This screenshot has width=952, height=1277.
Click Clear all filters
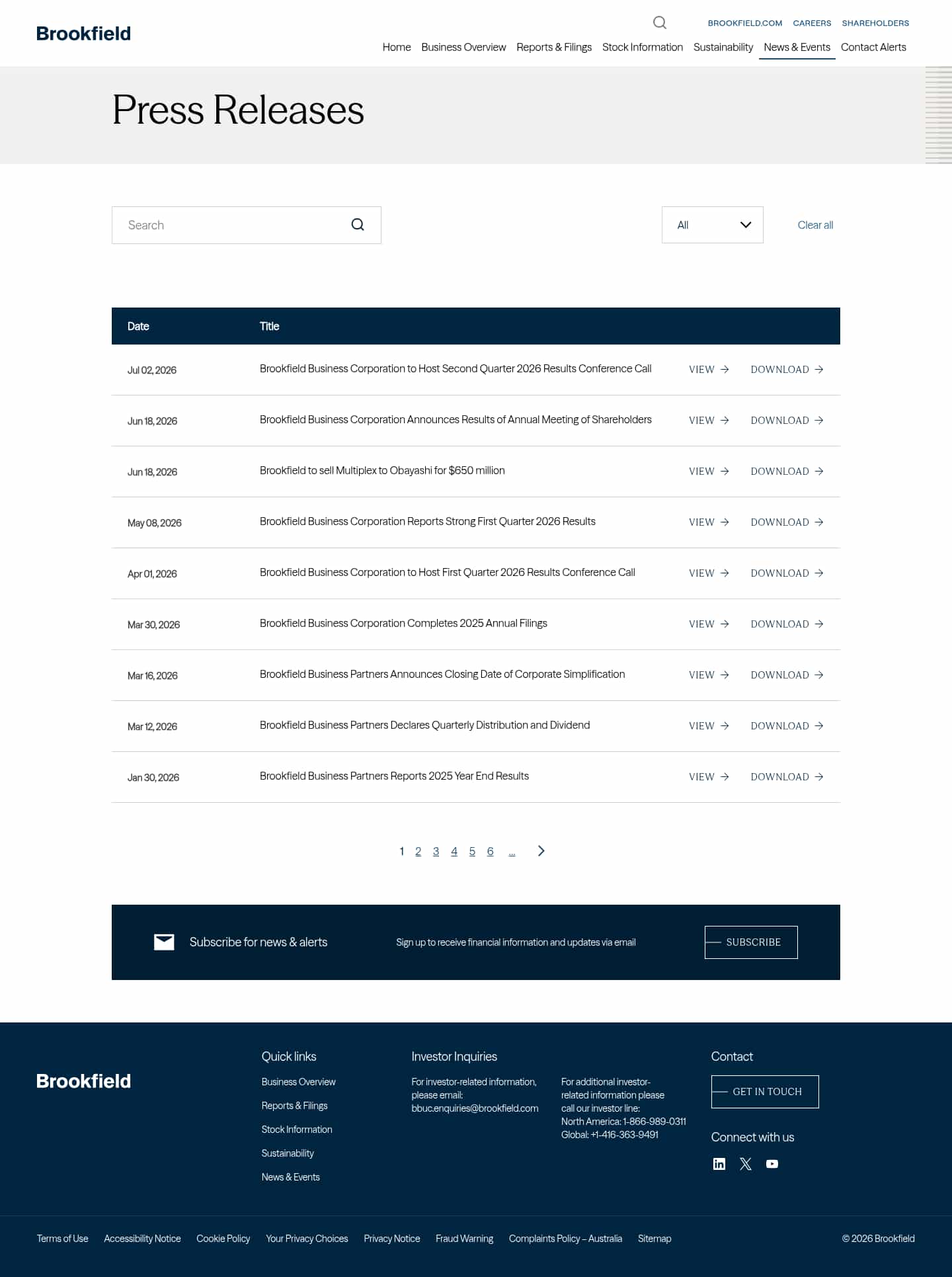click(815, 225)
